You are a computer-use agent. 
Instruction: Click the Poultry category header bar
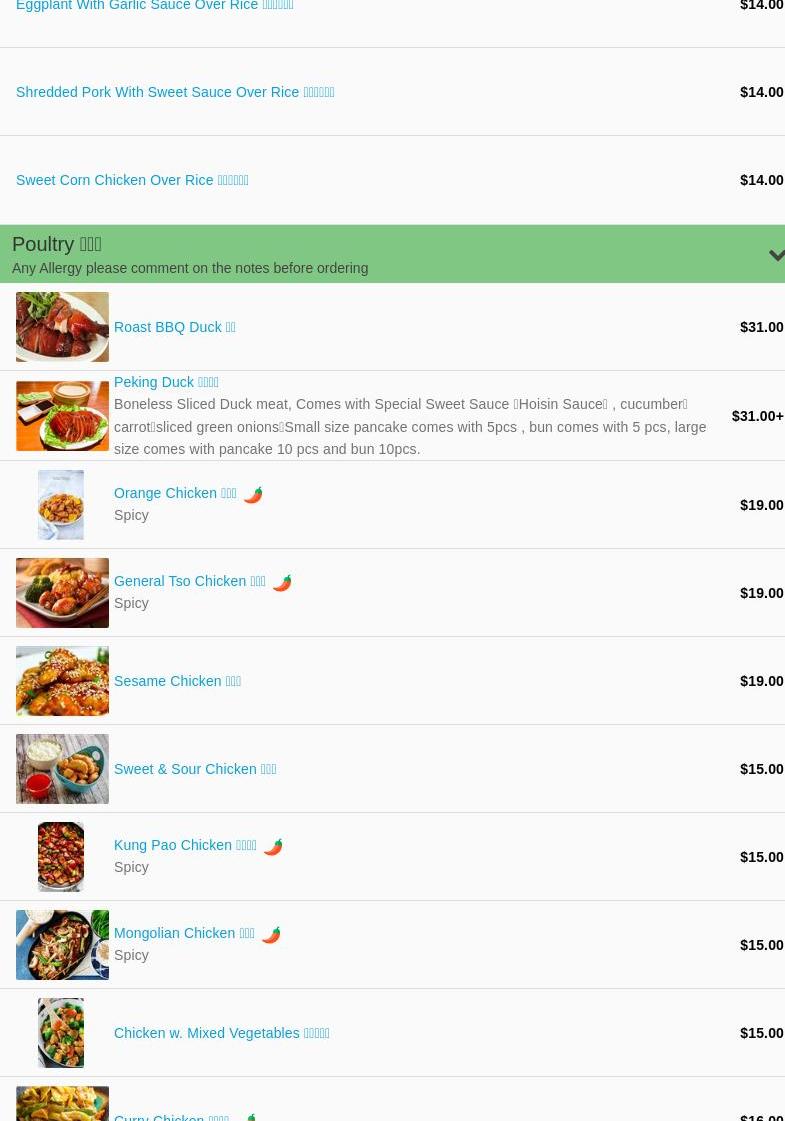[392, 254]
